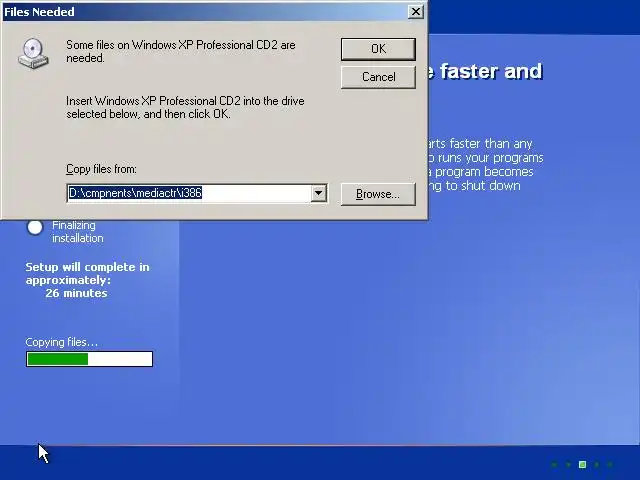Click the 'faster and' headline text
640x480 pixels.
click(x=491, y=71)
